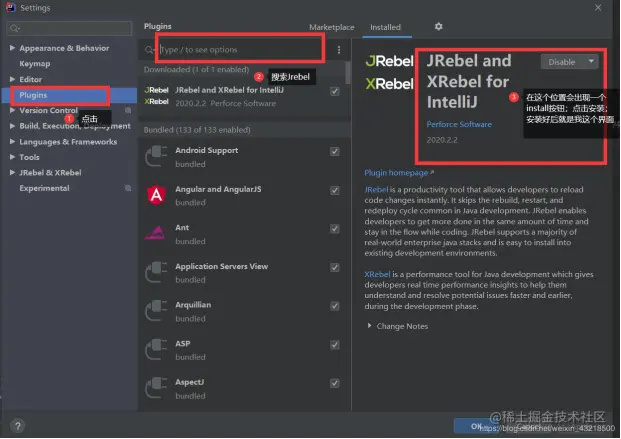Click the Downloaded (1 of 1 enabled) header
Screen dimensions: 621x439
[196, 70]
